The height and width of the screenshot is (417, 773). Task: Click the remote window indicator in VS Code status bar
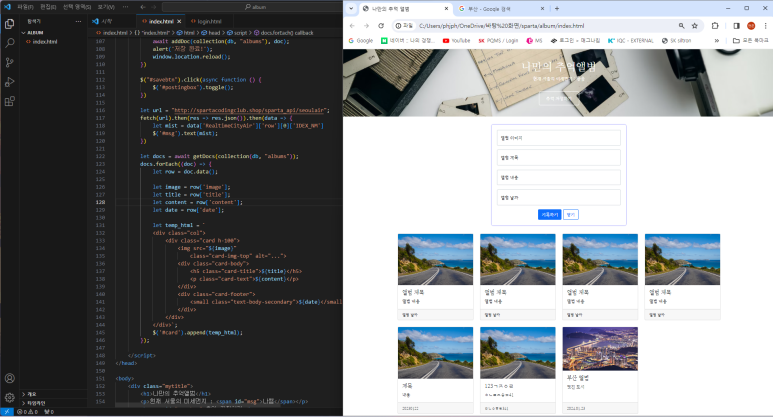tap(7, 412)
